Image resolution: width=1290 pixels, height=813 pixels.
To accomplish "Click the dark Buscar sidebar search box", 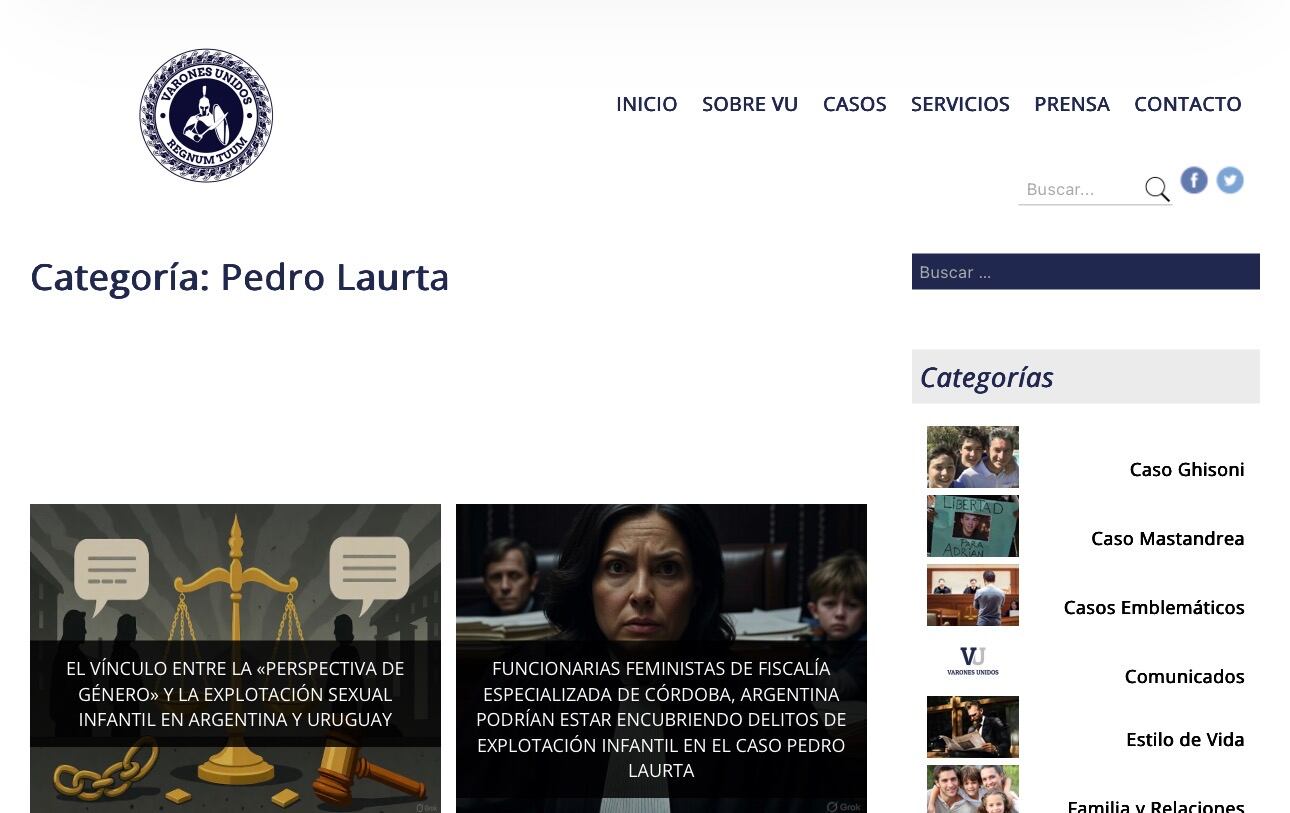I will click(x=1085, y=271).
